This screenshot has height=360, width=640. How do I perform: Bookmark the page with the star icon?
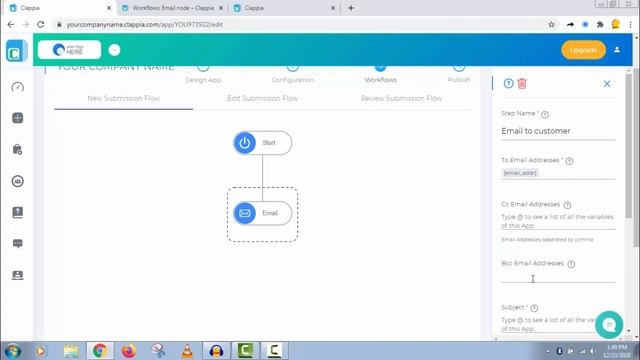[x=551, y=24]
